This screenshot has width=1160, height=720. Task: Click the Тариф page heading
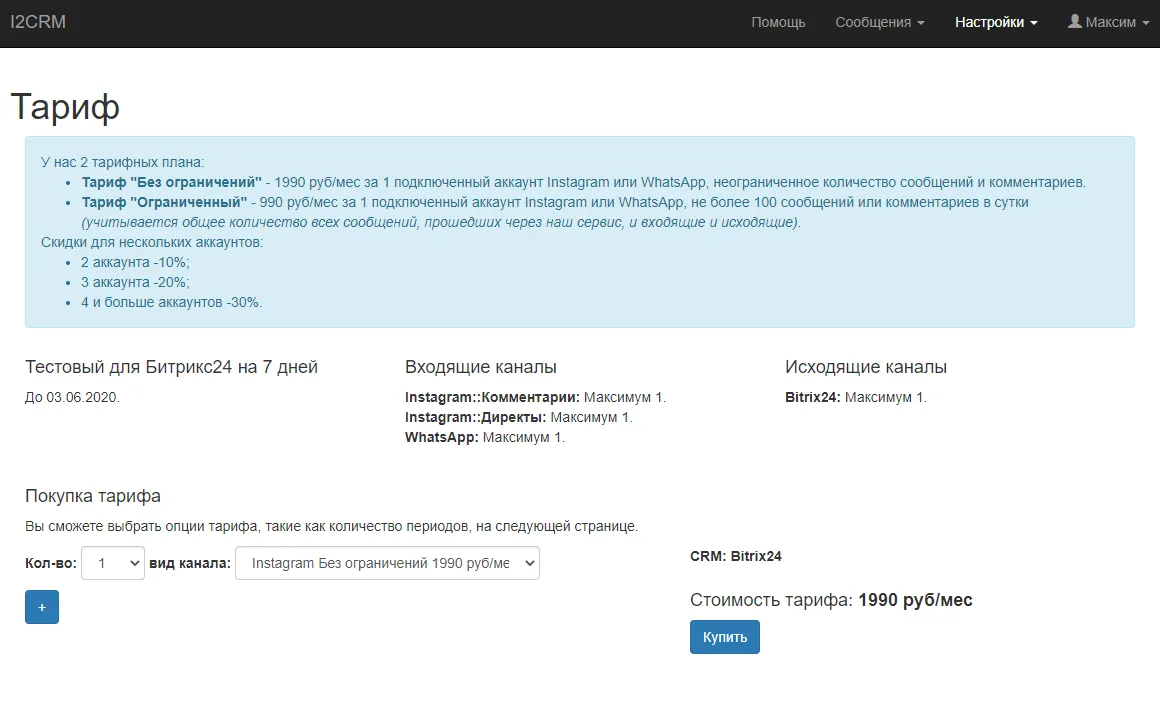point(66,106)
